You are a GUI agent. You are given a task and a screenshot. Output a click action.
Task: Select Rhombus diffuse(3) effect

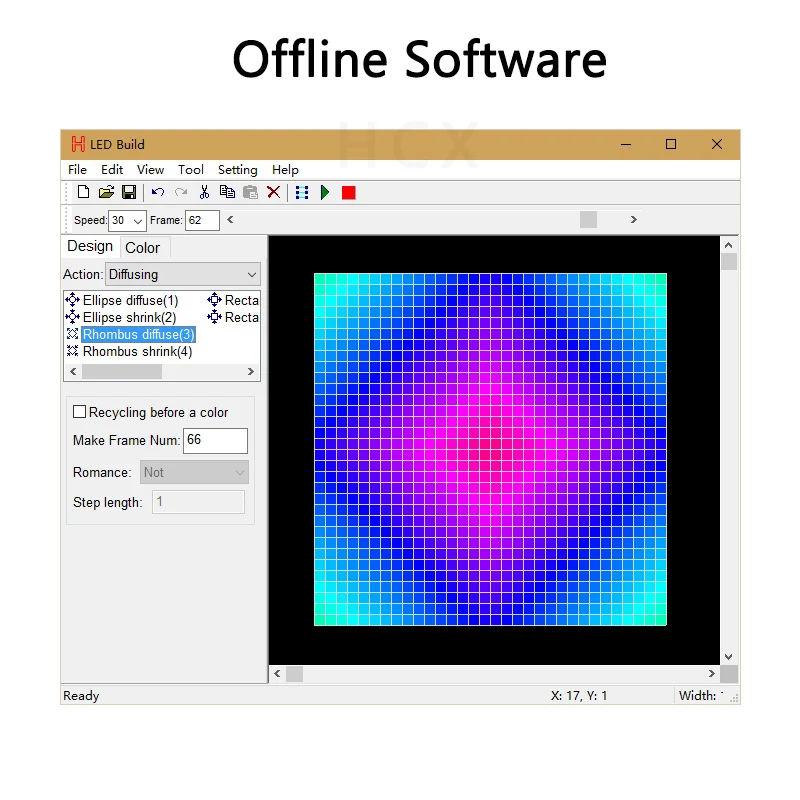click(138, 335)
